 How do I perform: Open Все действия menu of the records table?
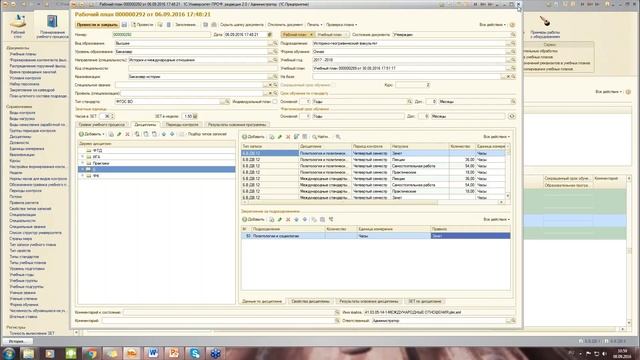click(x=496, y=137)
